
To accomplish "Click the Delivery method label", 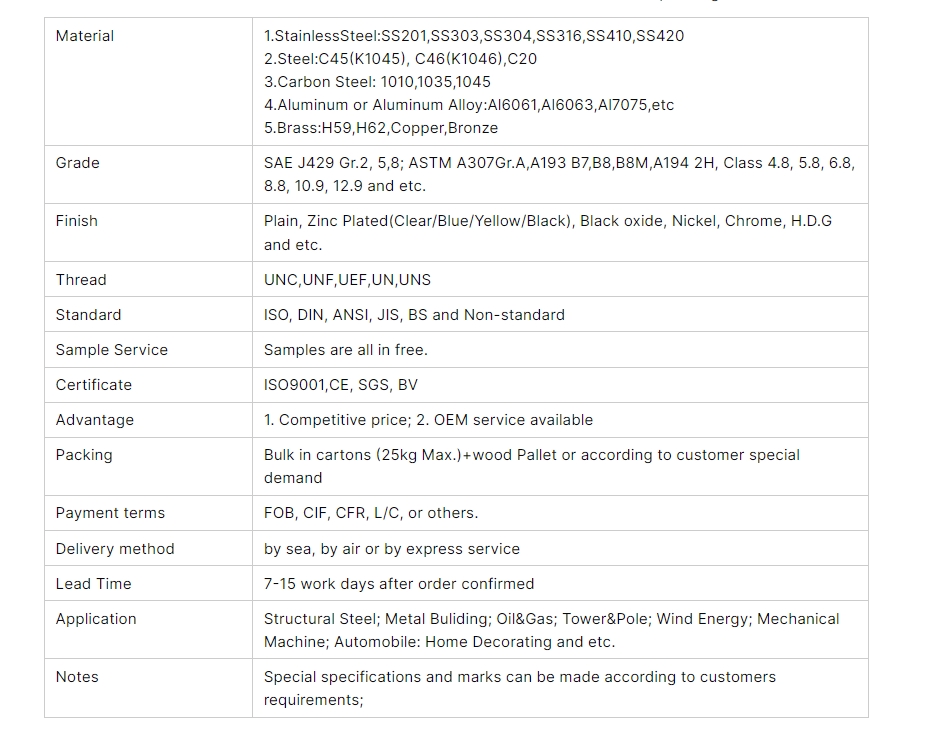I will coord(115,549).
